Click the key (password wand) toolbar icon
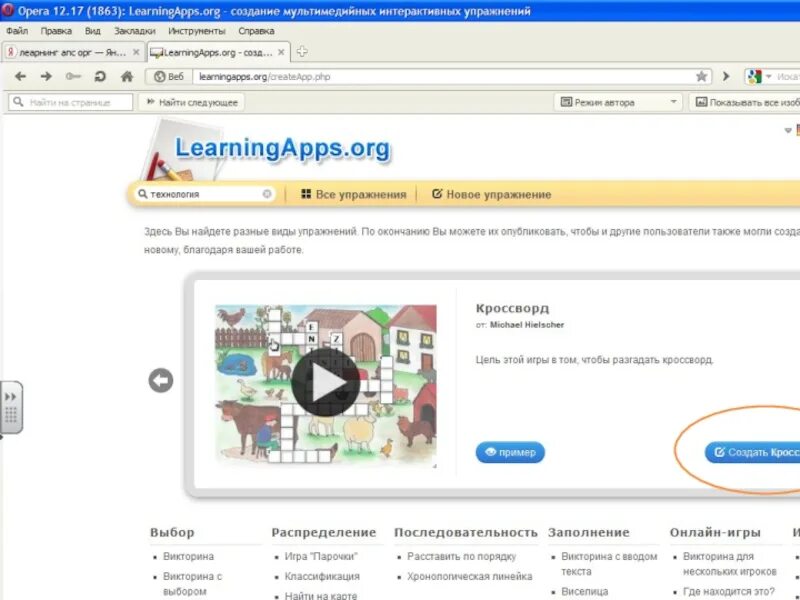 point(73,77)
